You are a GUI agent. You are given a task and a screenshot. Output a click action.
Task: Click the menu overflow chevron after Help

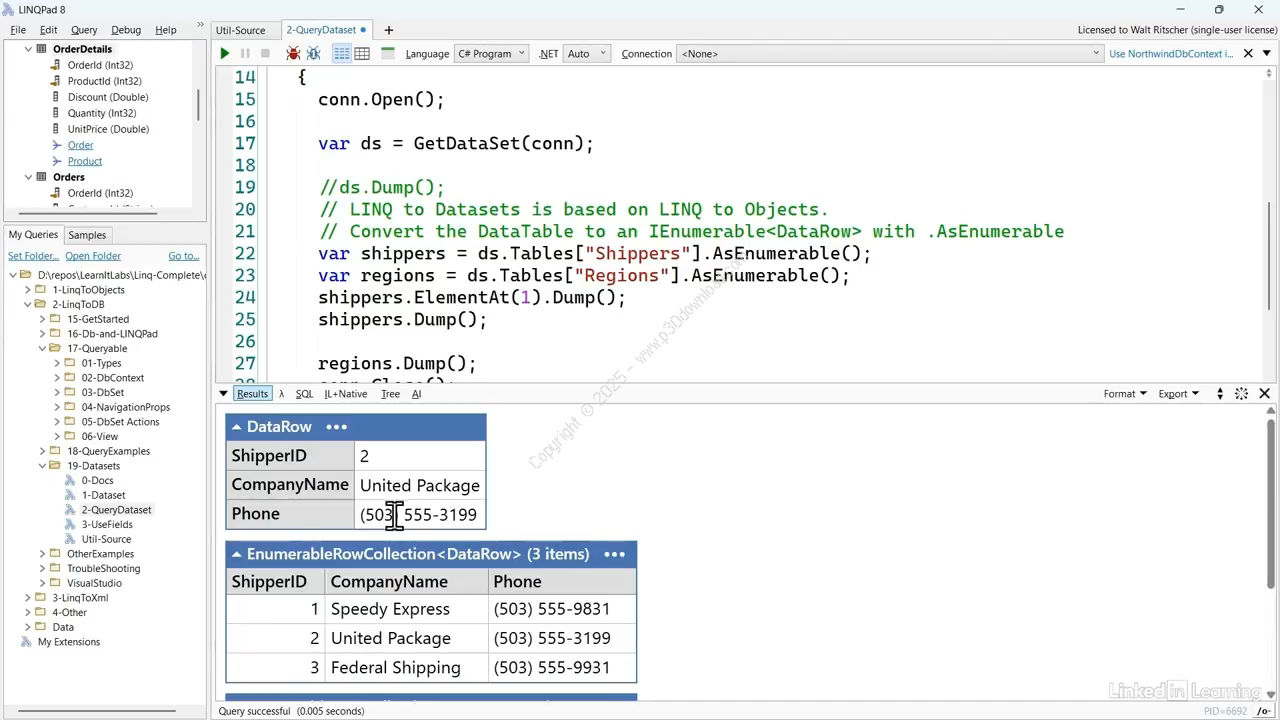[x=200, y=27]
